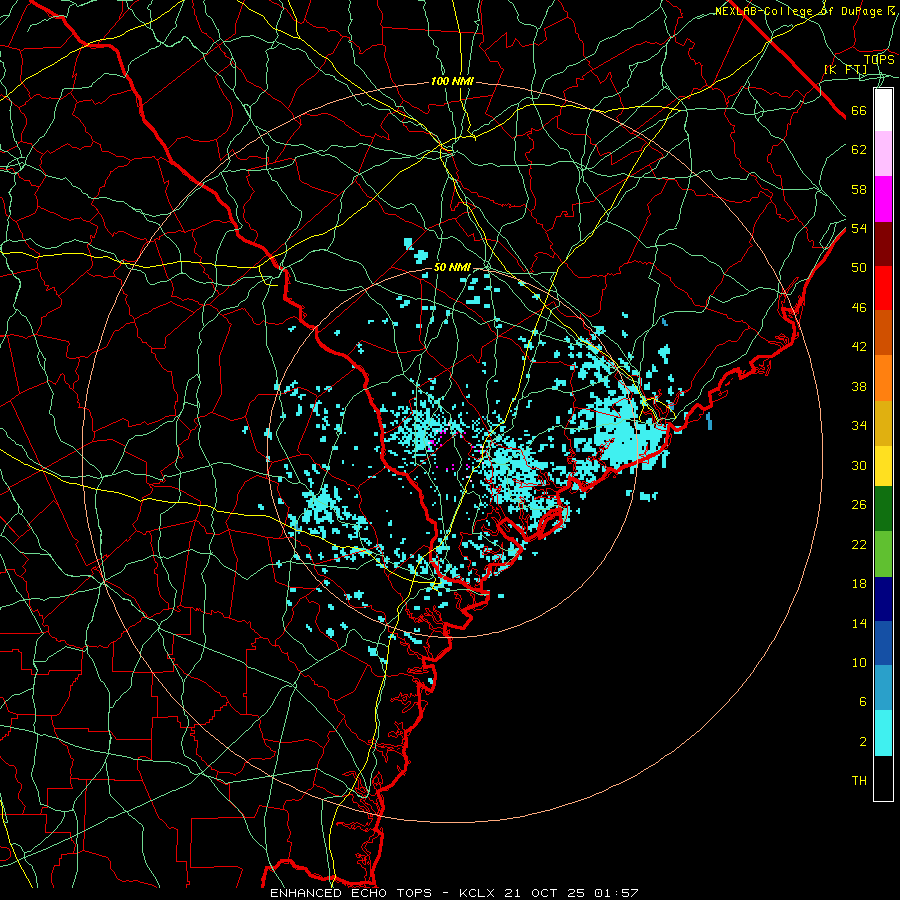Click the medium blue legend swatch
This screenshot has width=900, height=900.
tap(883, 643)
